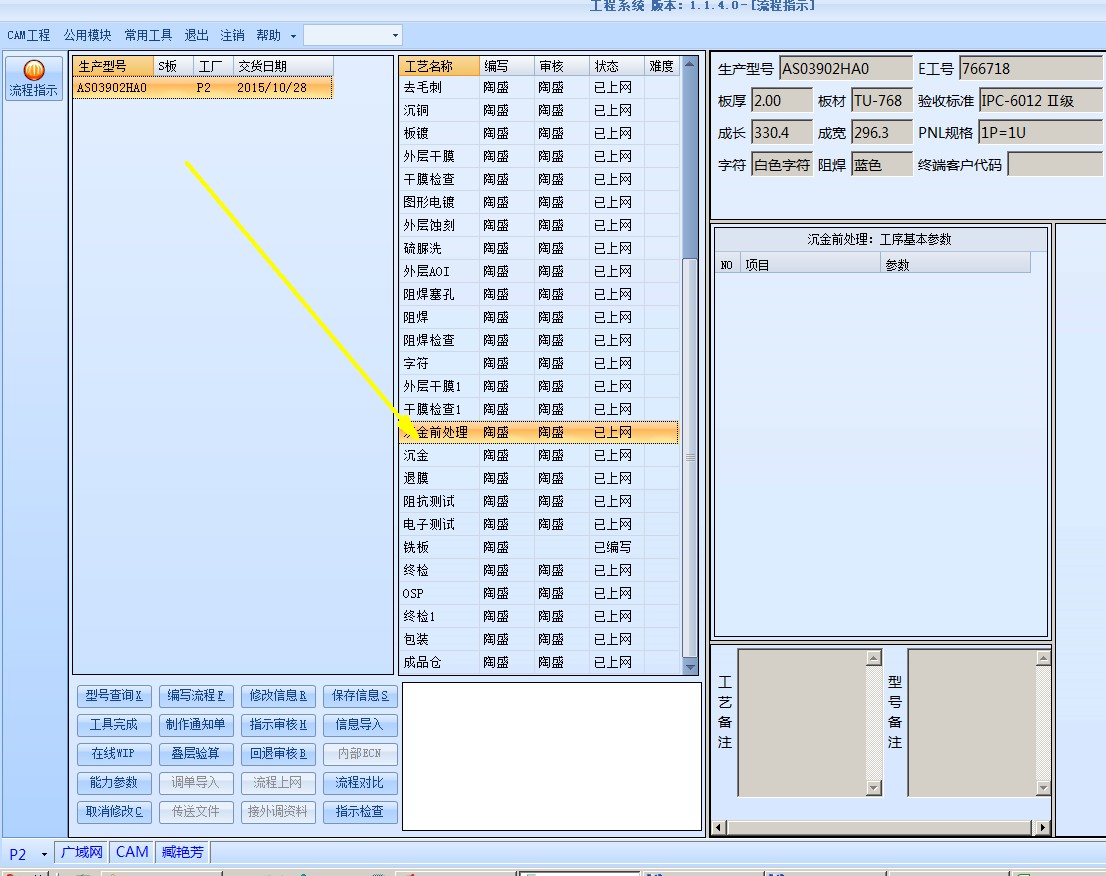
Task: Click the 生产型号 input field
Action: click(x=846, y=69)
